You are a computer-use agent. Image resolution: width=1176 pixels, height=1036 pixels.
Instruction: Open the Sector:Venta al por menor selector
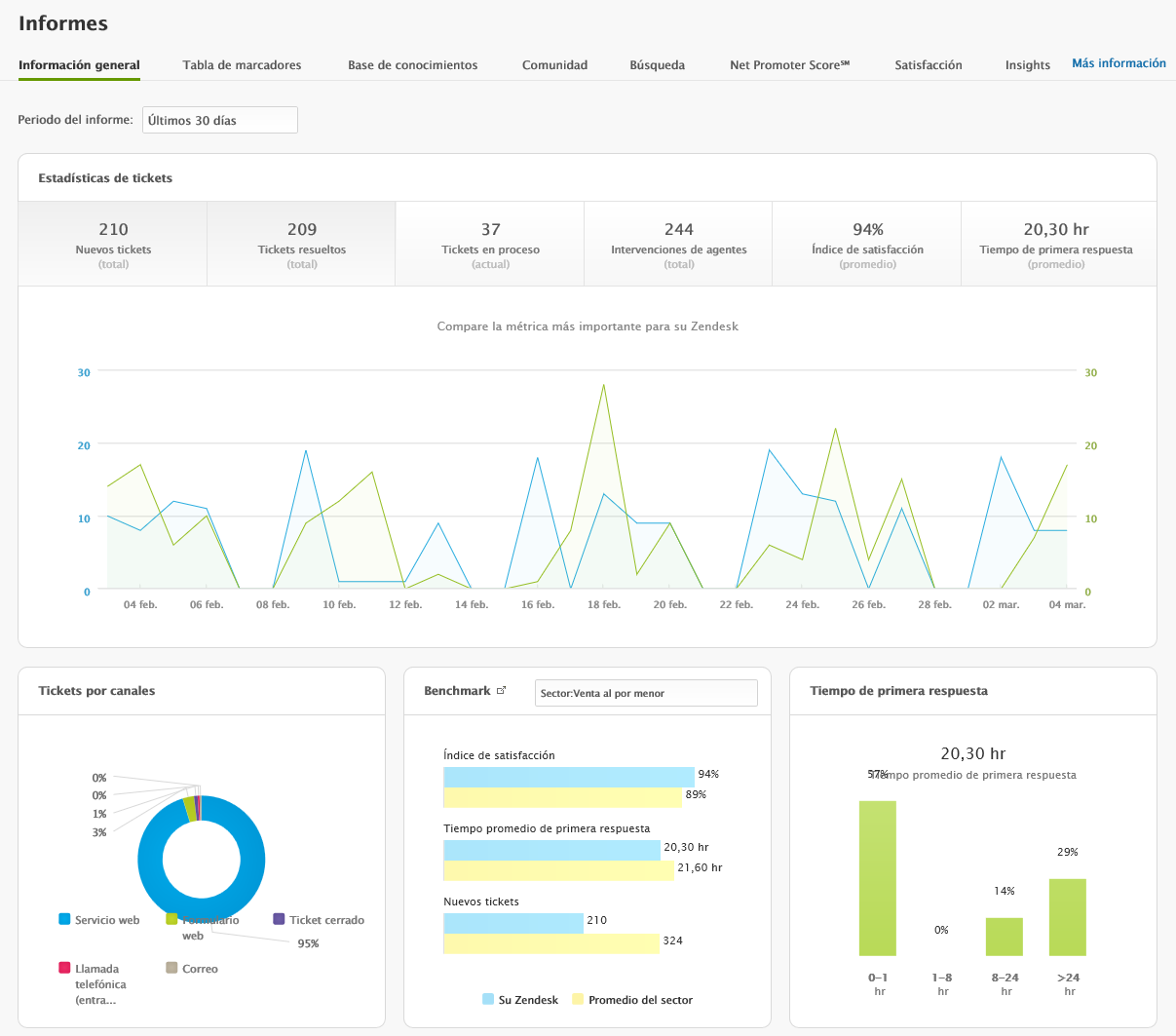[x=646, y=692]
